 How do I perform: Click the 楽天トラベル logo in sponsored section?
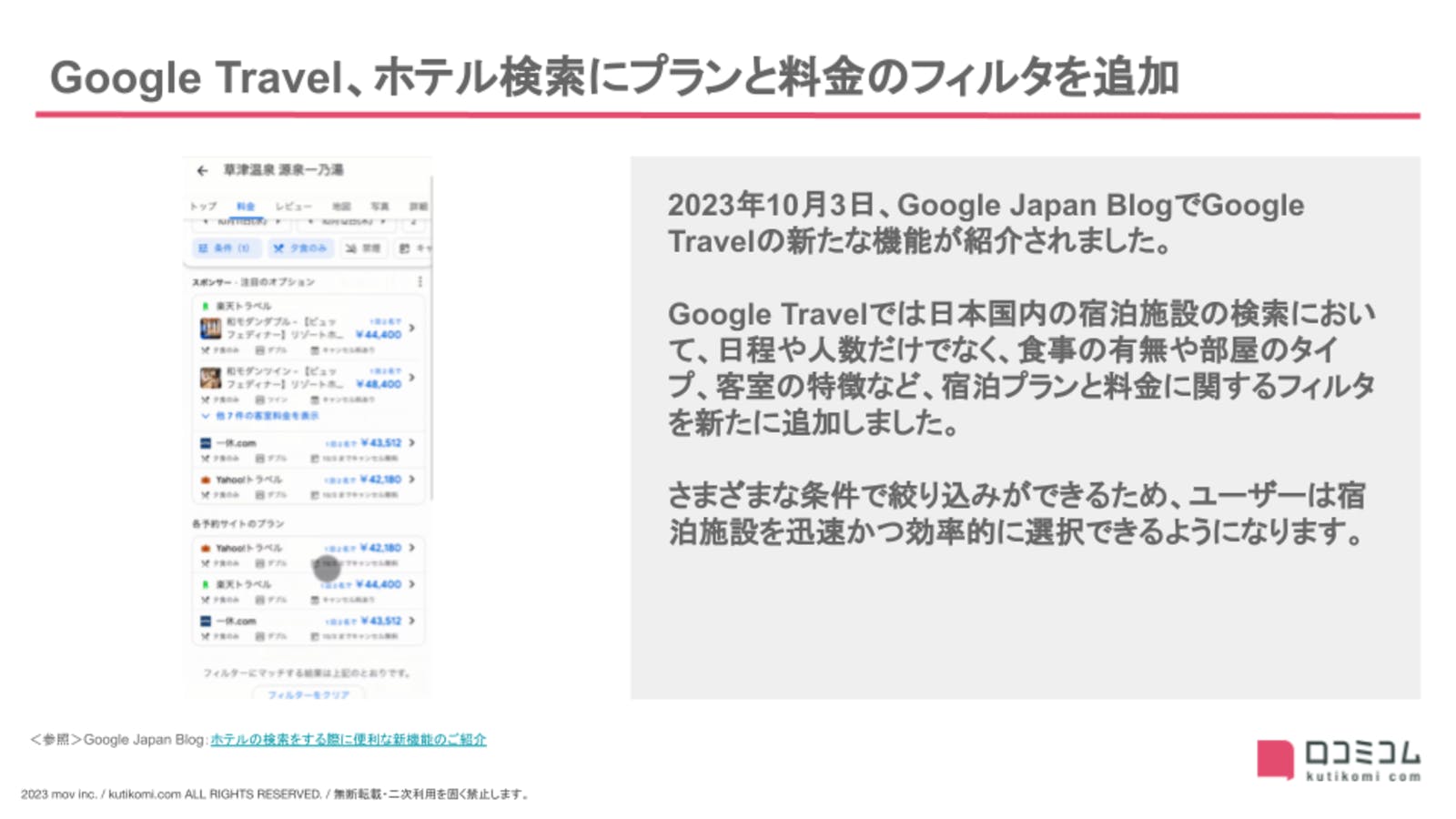[206, 306]
